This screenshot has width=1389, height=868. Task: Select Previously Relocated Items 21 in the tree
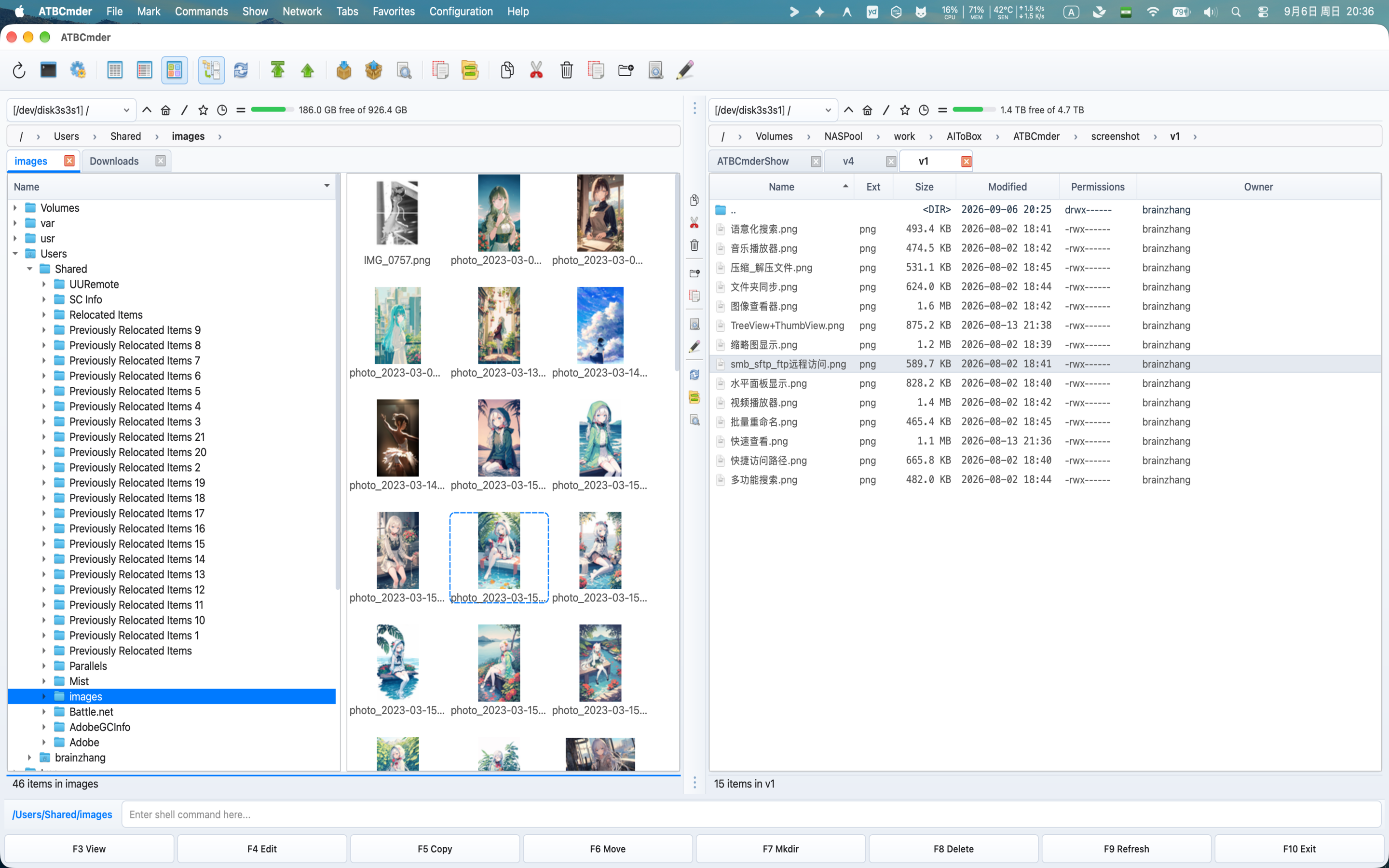coord(136,437)
